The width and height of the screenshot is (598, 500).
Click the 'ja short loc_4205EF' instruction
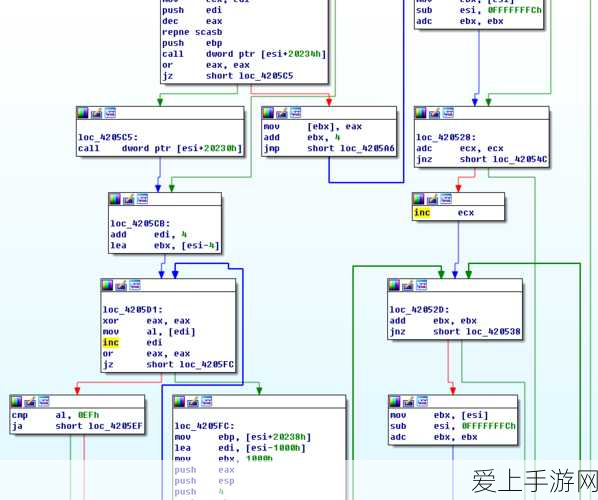[x=77, y=426]
